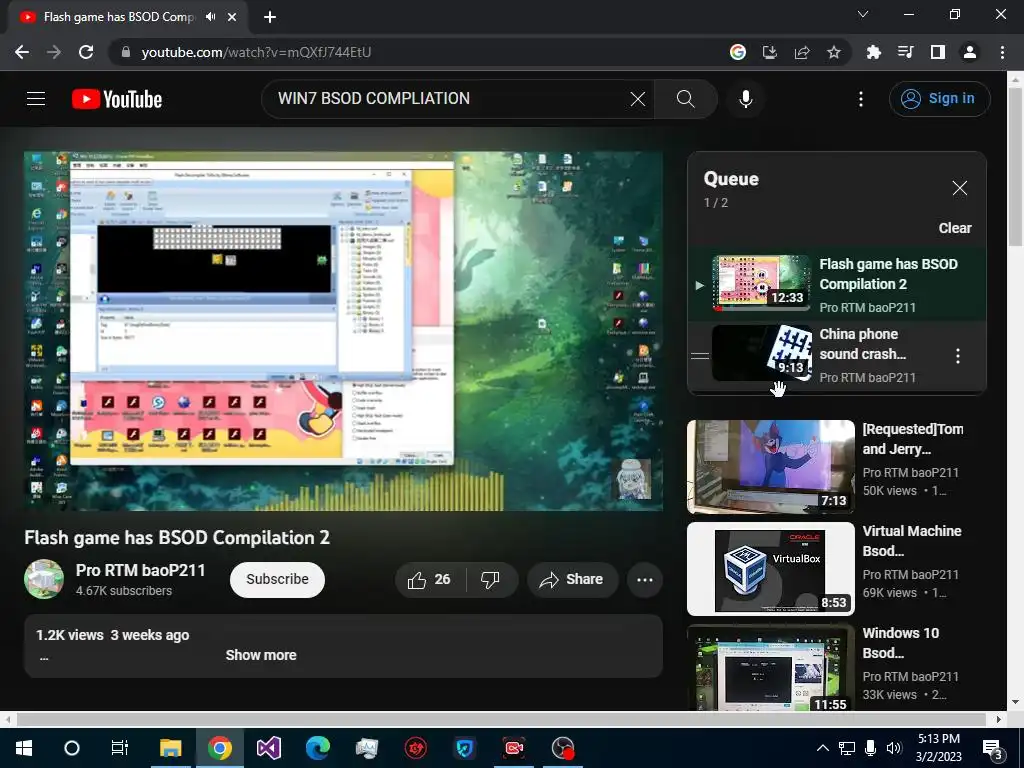Click the page vertical scrollbar

[x=1015, y=167]
